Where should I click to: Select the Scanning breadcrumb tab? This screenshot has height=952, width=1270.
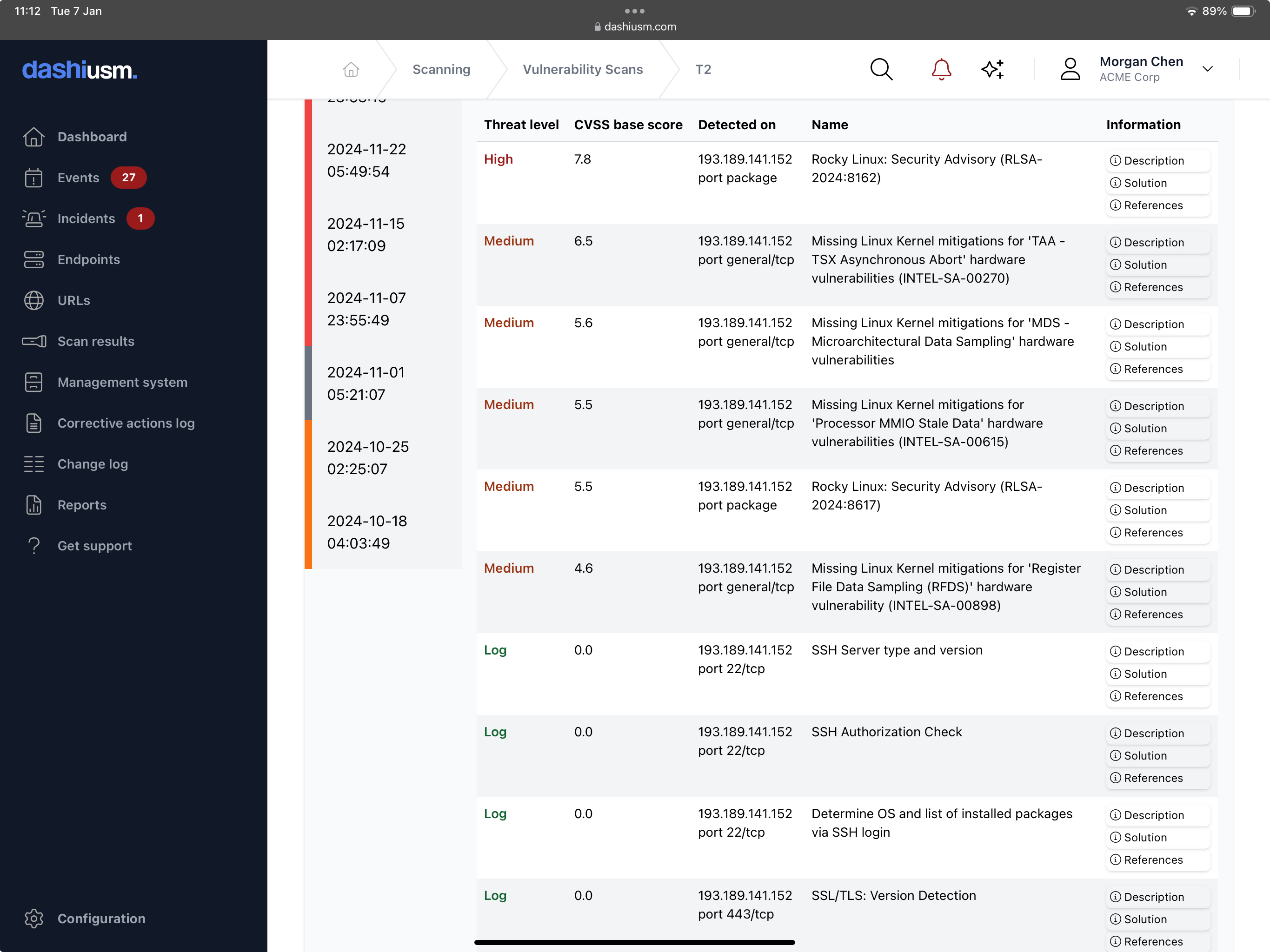[442, 69]
